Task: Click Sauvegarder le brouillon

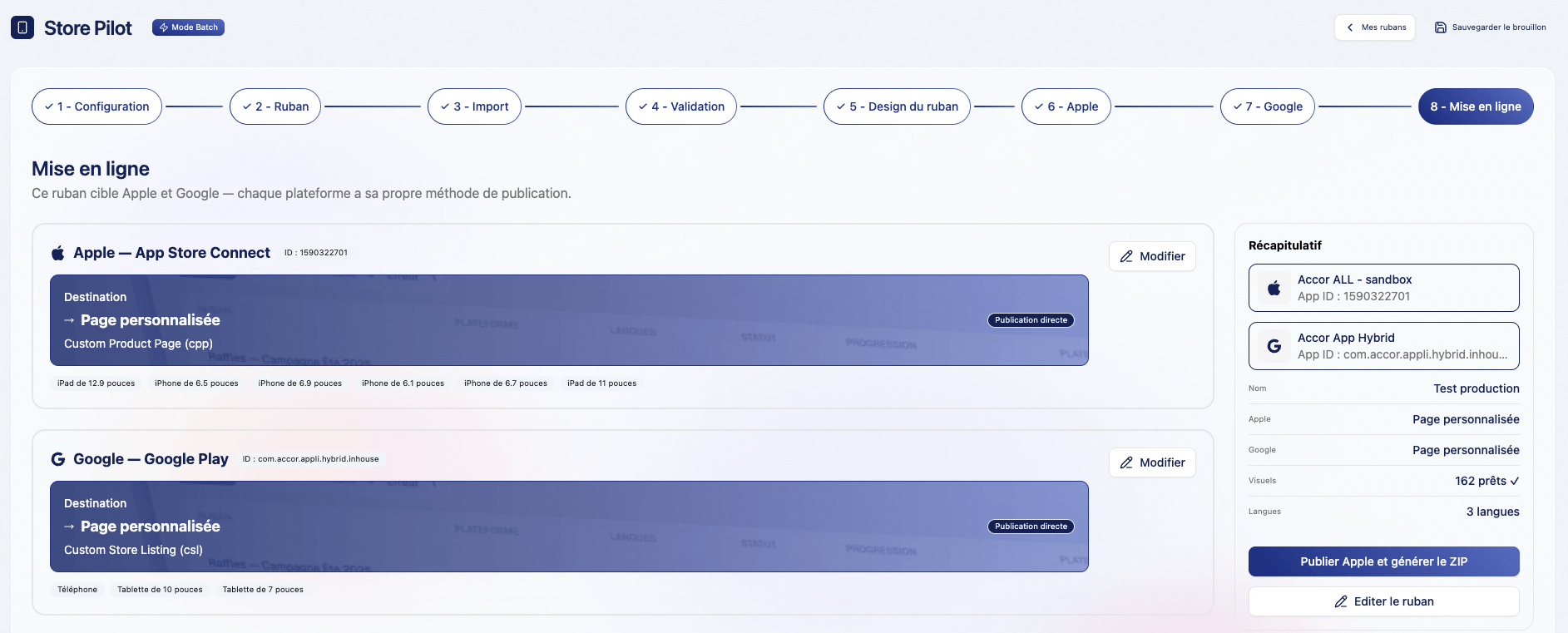Action: (1490, 27)
